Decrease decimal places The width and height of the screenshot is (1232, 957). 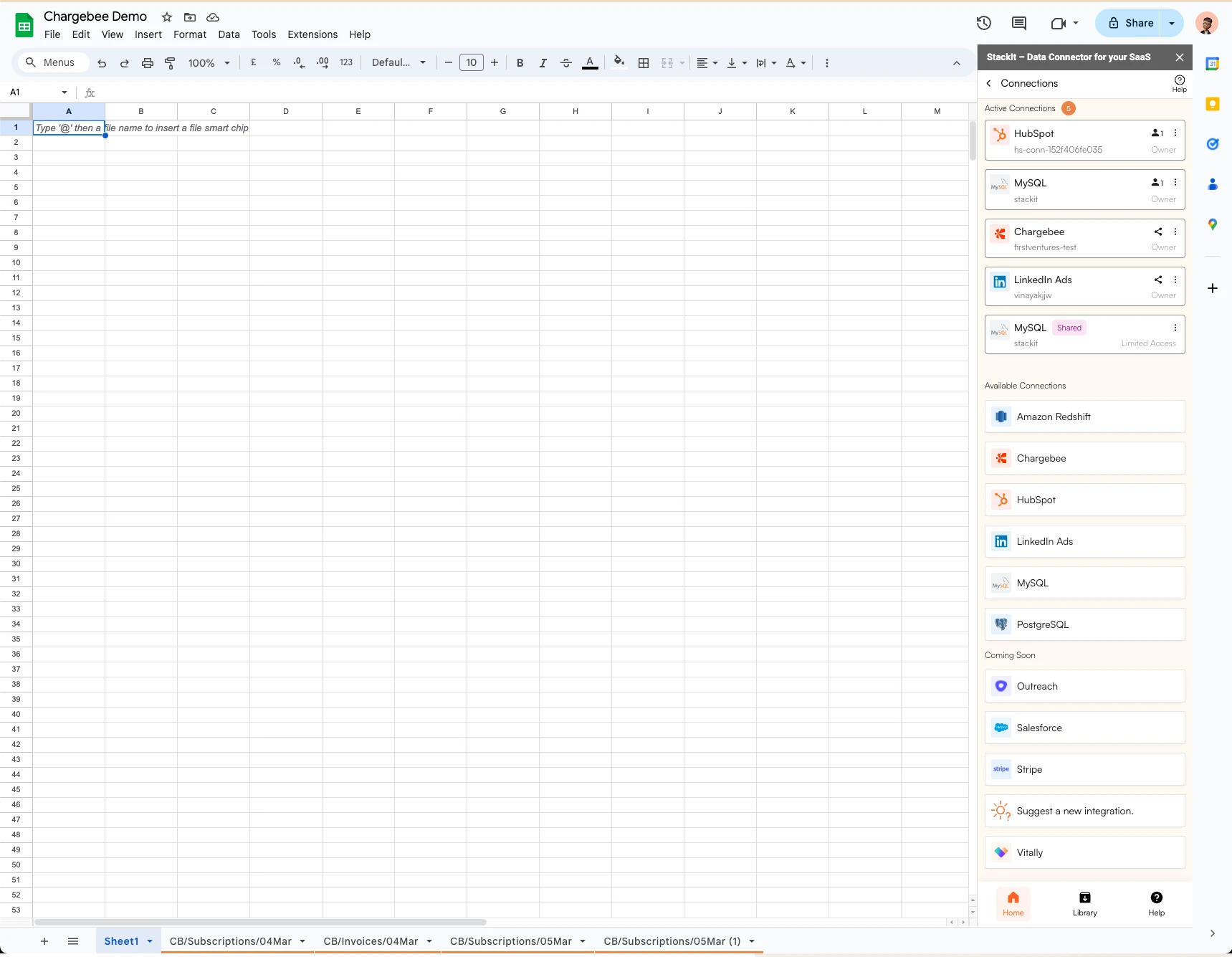[x=300, y=62]
